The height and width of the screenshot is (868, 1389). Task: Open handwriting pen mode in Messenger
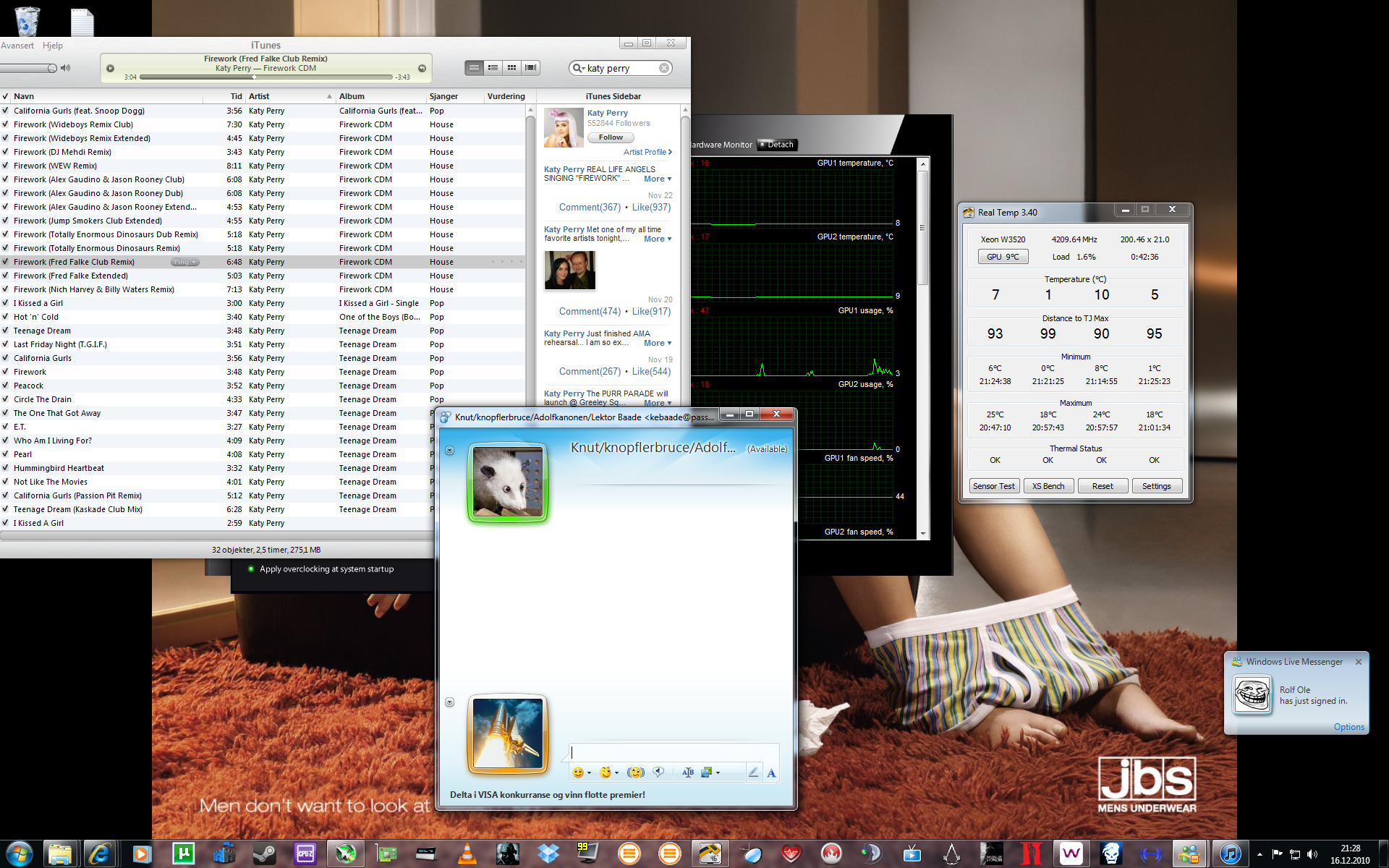coord(753,773)
